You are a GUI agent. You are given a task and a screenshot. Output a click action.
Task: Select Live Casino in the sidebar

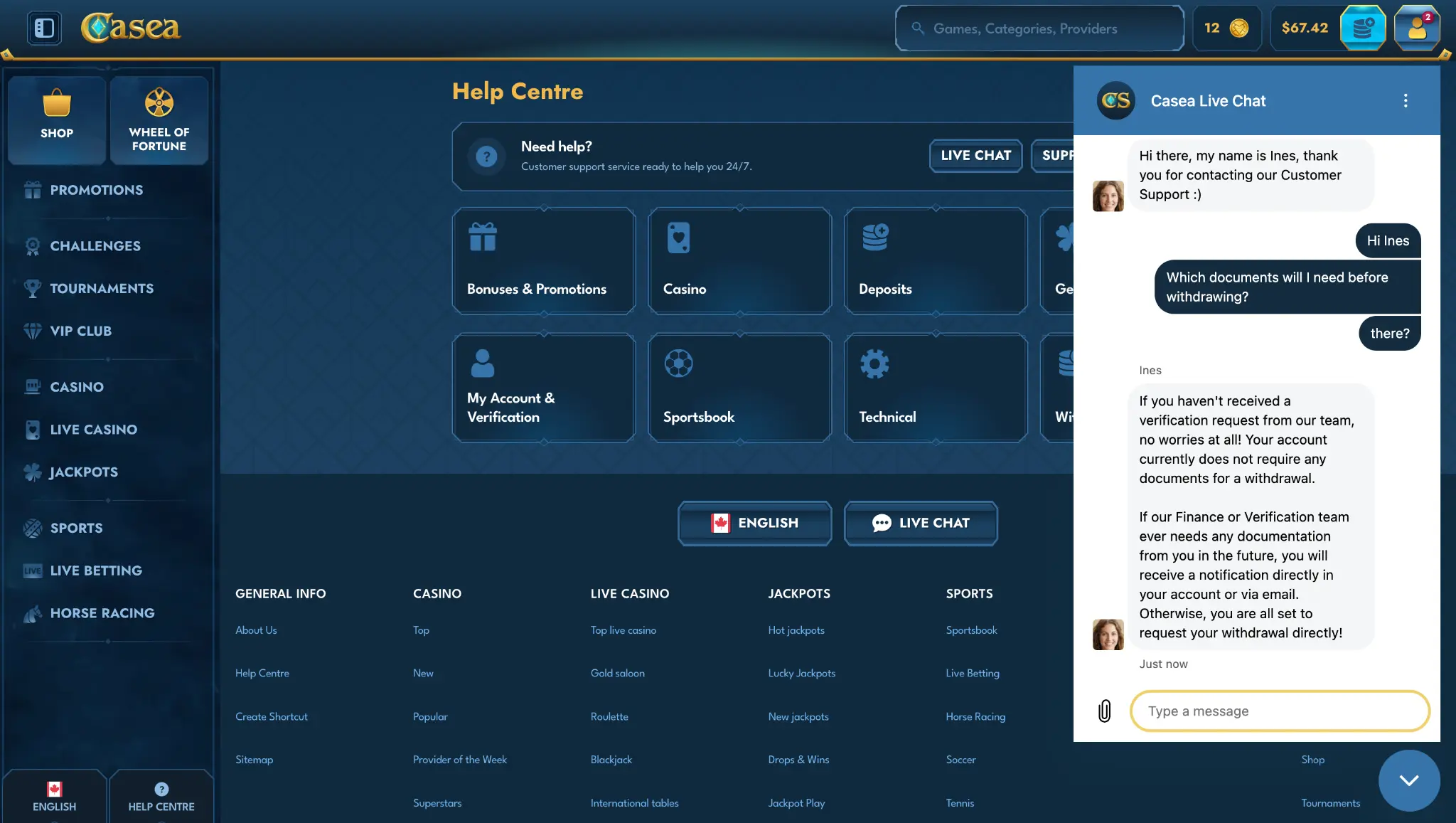(x=93, y=430)
